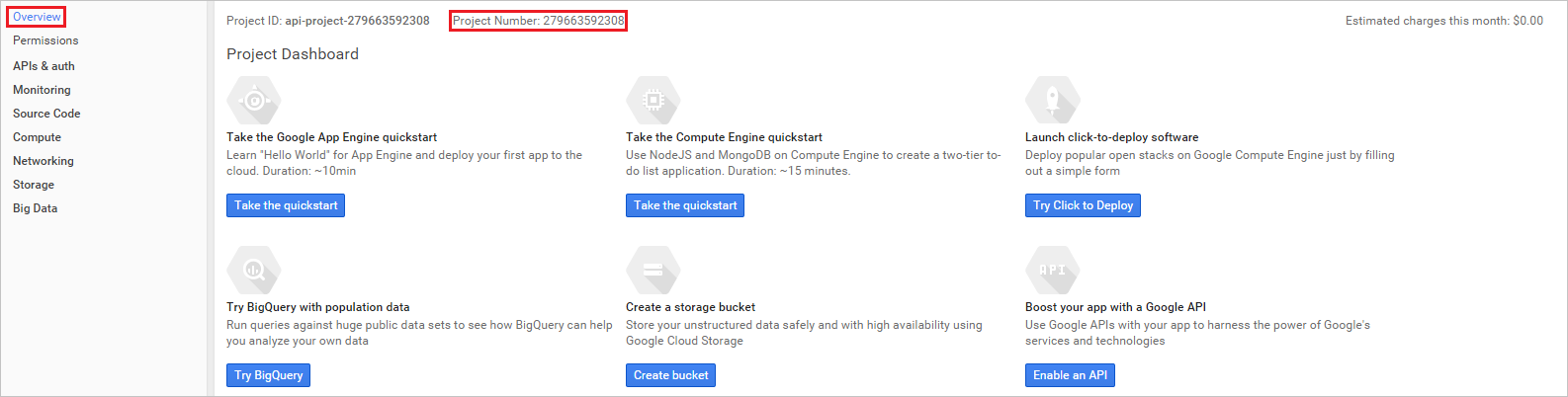Open the Overview sidebar item
The height and width of the screenshot is (397, 1568).
click(x=37, y=17)
